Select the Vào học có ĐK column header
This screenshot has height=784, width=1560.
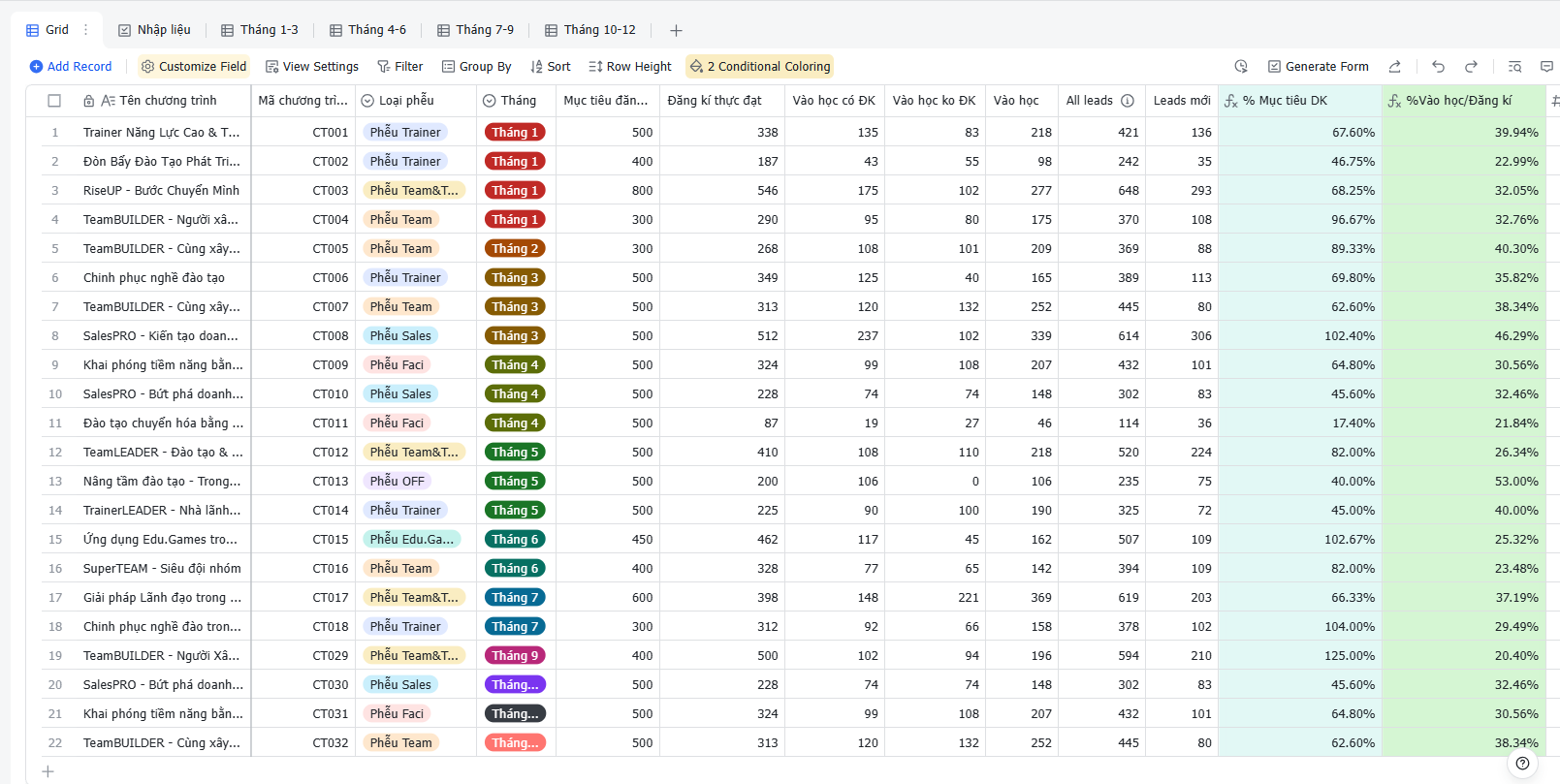click(835, 101)
